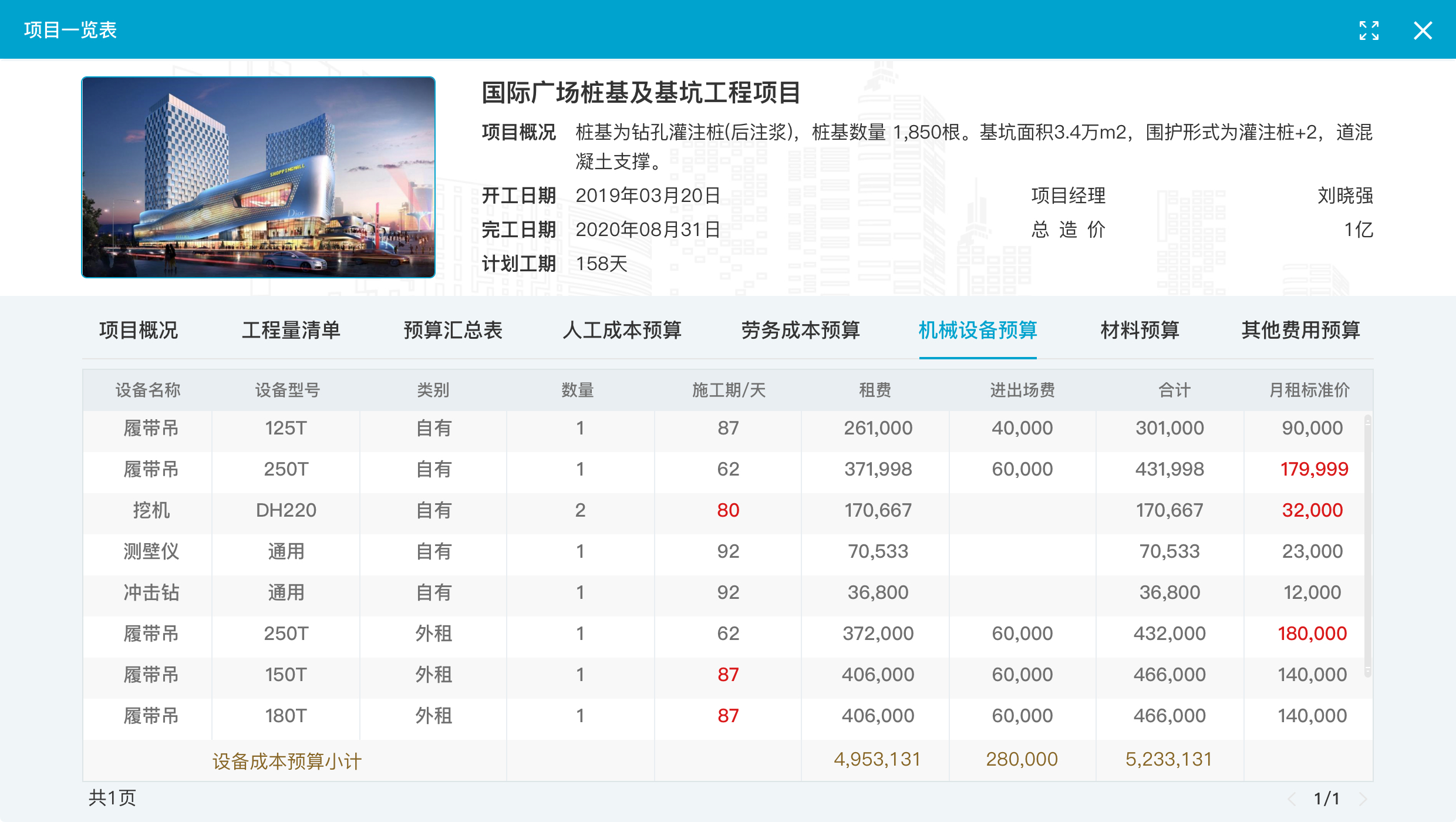The width and height of the screenshot is (1456, 822).
Task: Click red 180,000 monthly rent value
Action: coord(1312,634)
